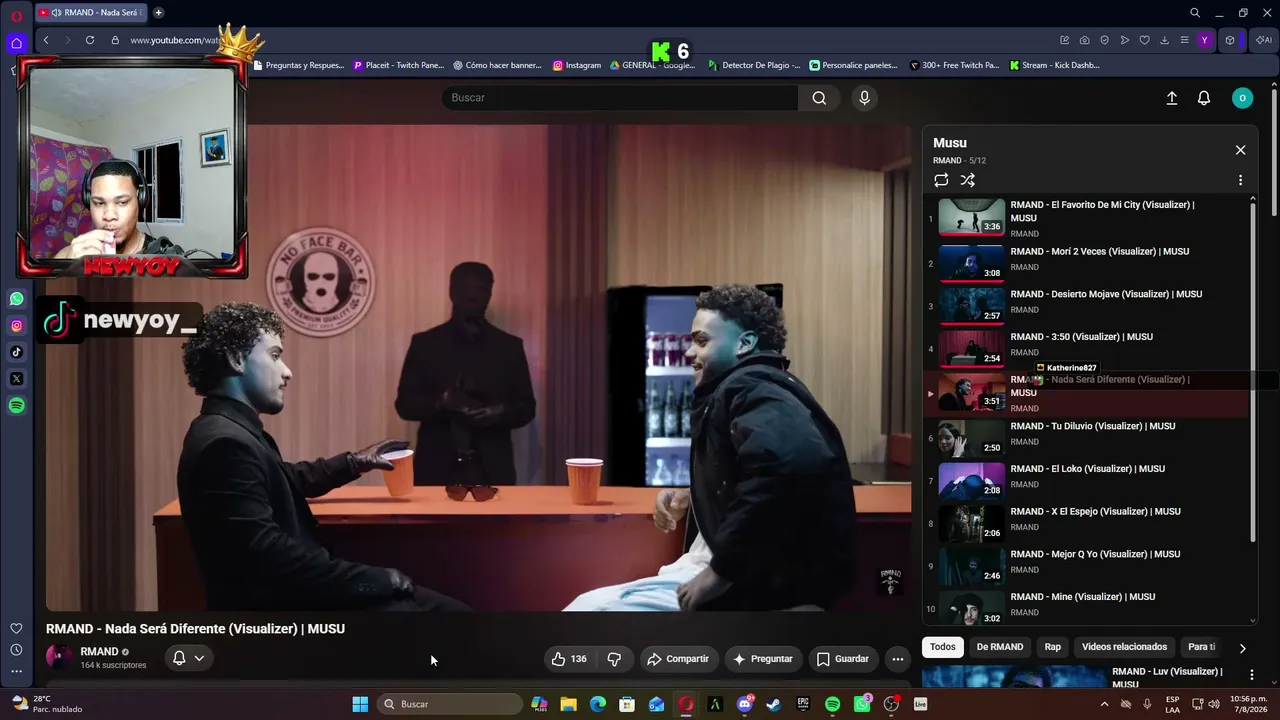Open Detector de Plagio bookmark

pos(754,65)
